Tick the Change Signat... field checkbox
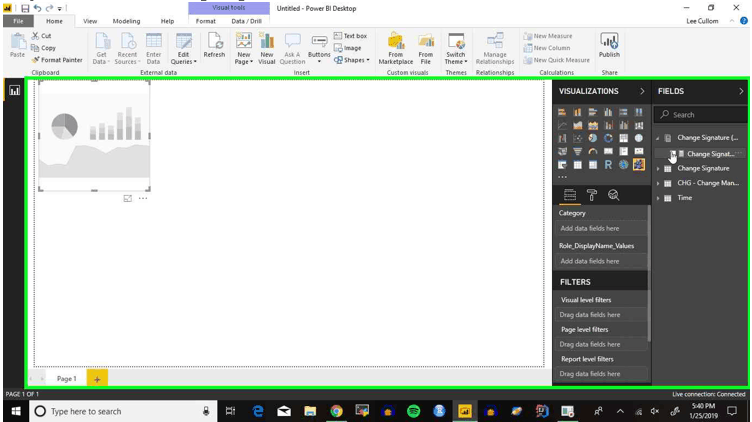 click(x=673, y=154)
